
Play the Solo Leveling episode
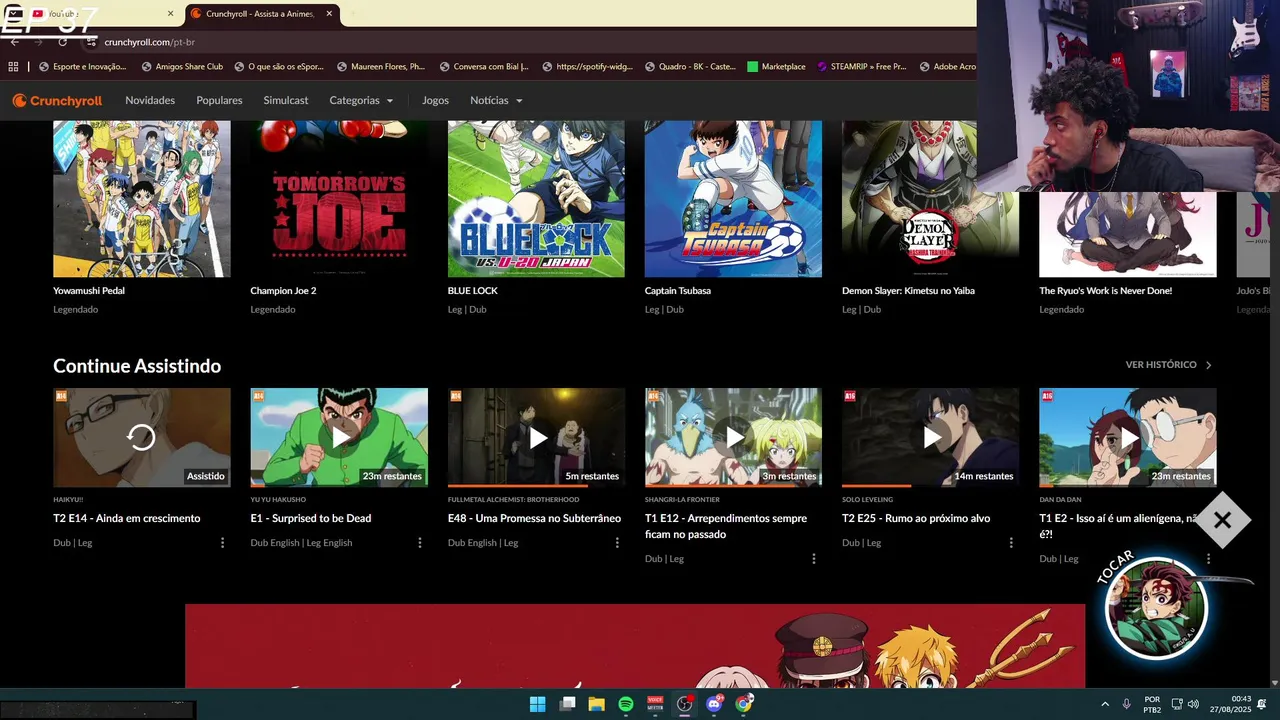(x=932, y=437)
